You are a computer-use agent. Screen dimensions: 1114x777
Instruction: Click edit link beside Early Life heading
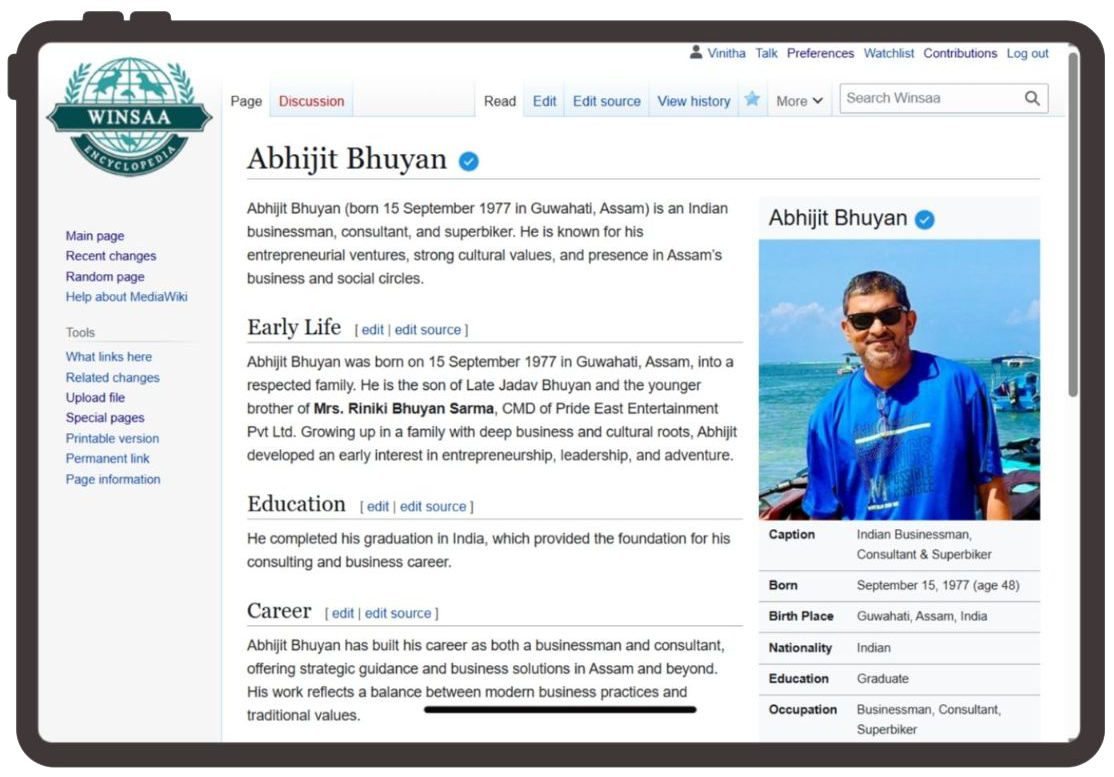point(372,330)
